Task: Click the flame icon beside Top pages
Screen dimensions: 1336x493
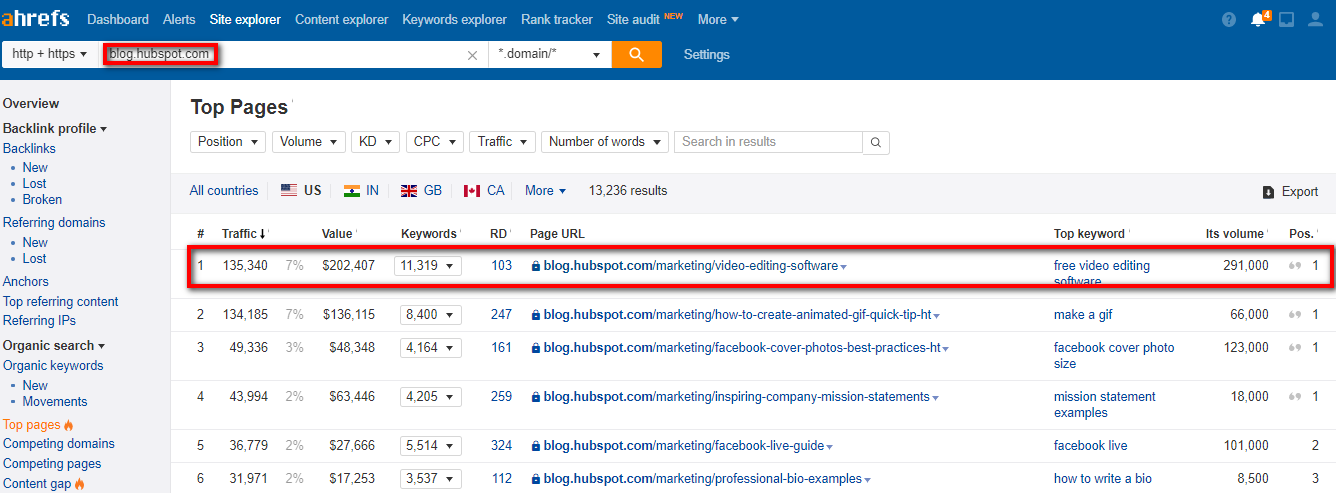Action: coord(69,425)
